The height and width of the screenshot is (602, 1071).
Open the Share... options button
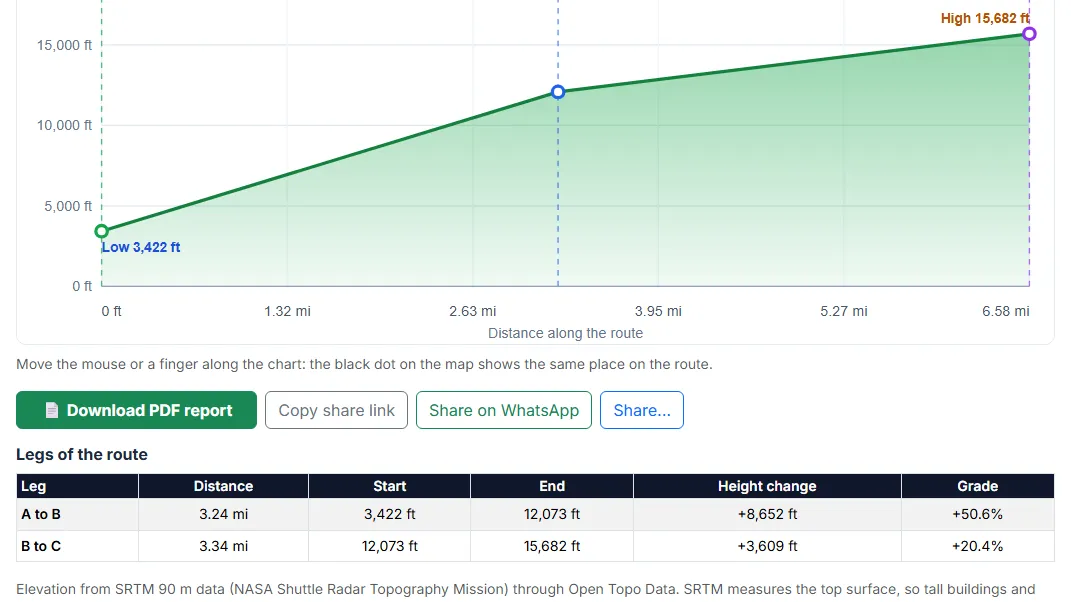[x=641, y=410]
